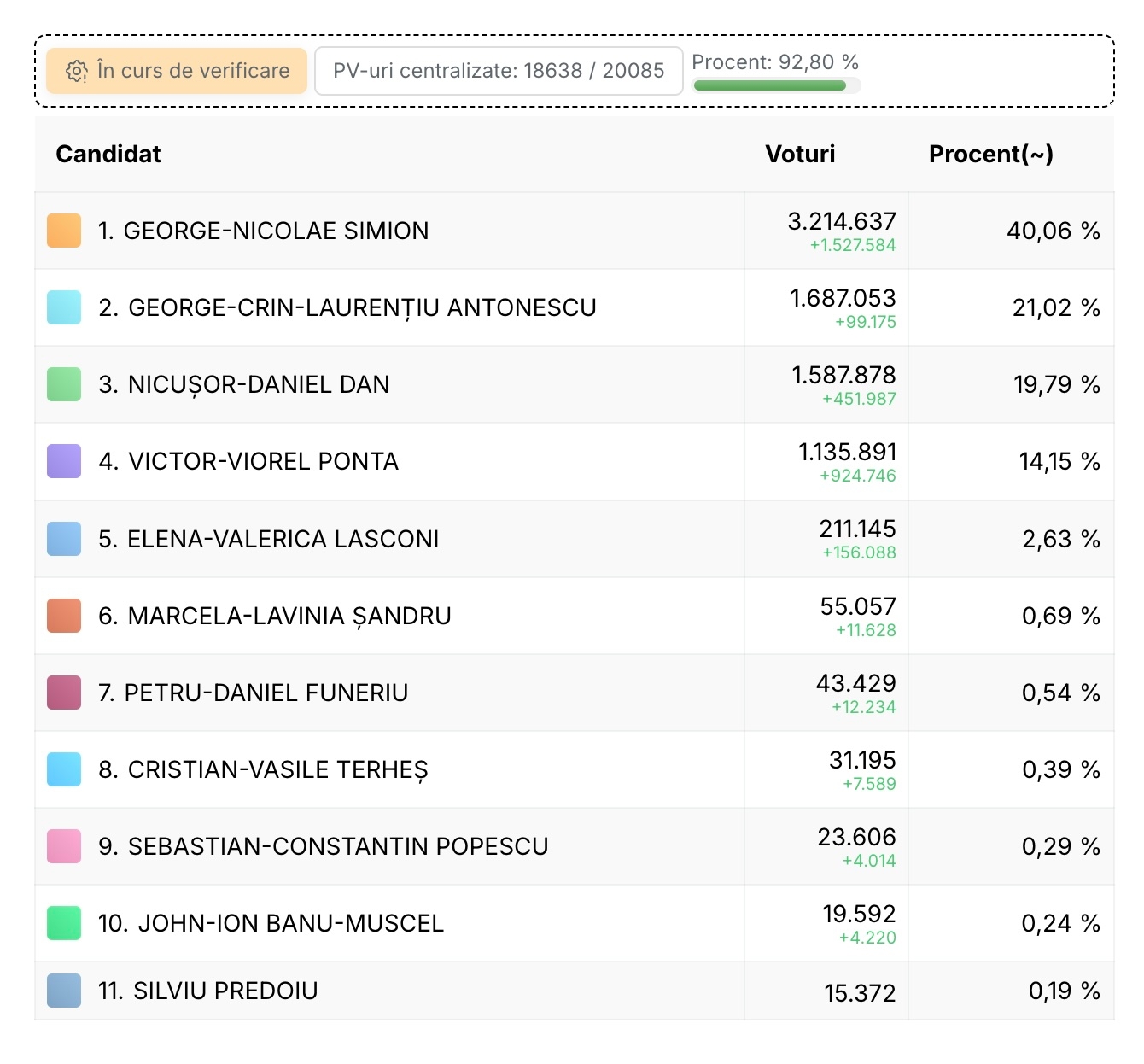Screen dimensions: 1144x1064
Task: Click the Procent(~) column header
Action: tap(990, 154)
